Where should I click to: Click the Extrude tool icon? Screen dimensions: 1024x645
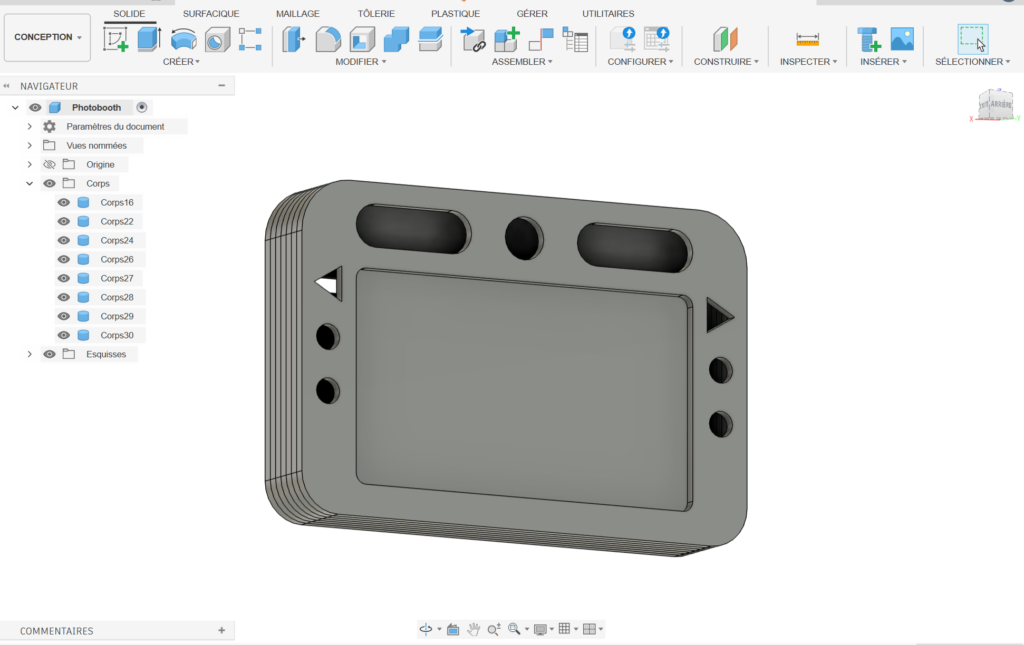[x=149, y=39]
